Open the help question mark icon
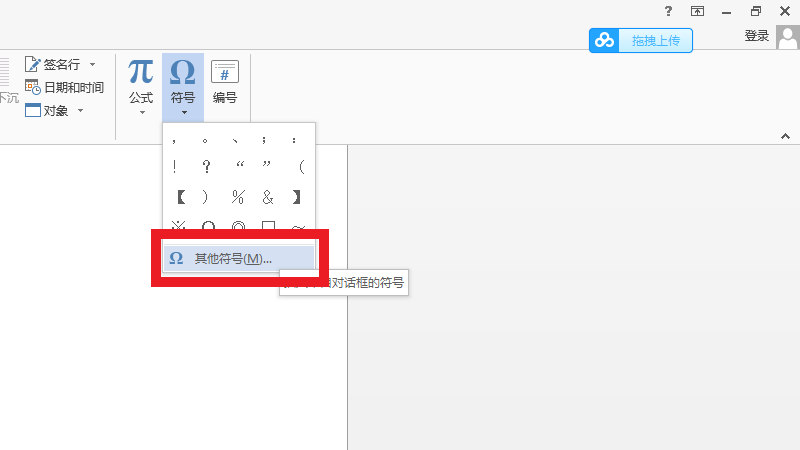The width and height of the screenshot is (800, 450). click(x=668, y=11)
